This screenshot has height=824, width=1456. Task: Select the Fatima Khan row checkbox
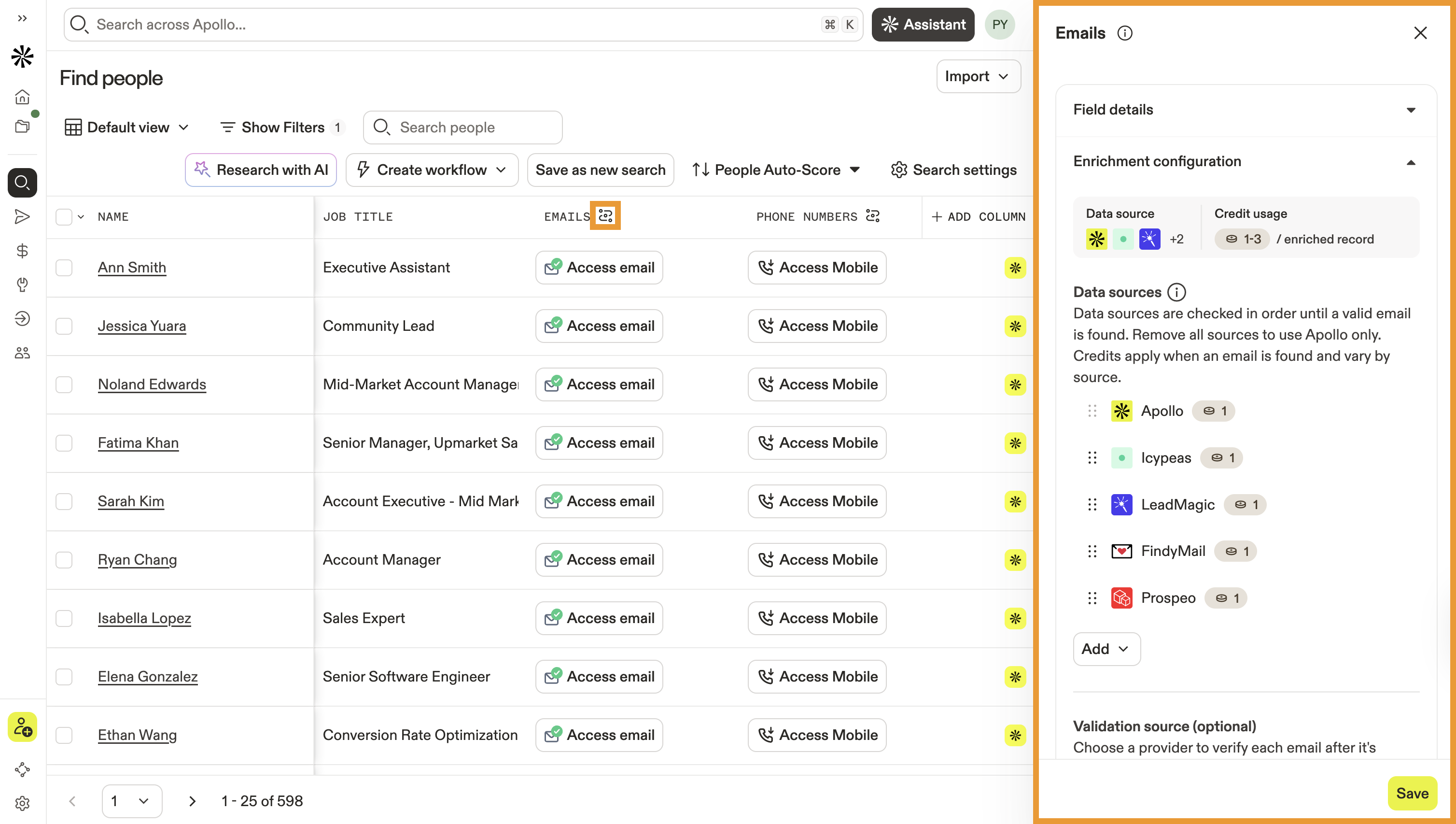64,443
